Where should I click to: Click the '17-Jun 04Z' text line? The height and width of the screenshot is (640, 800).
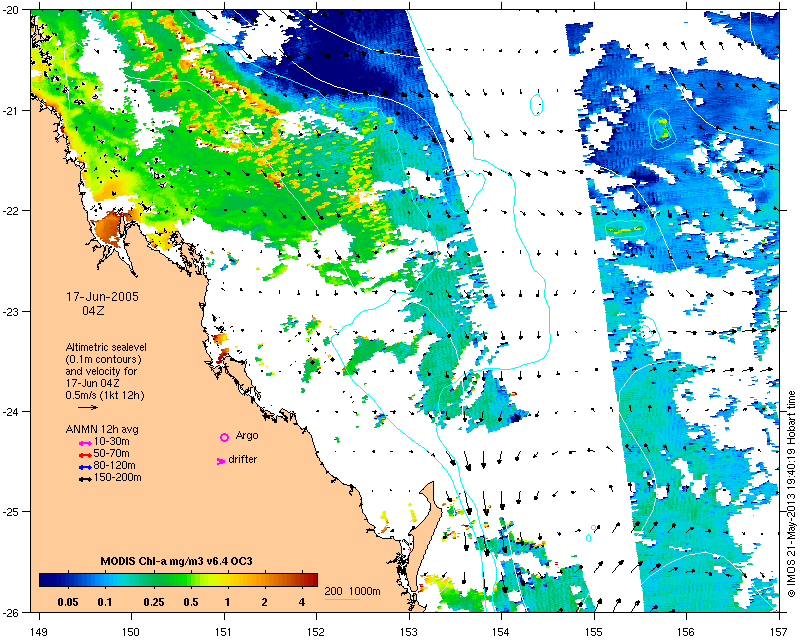click(92, 383)
